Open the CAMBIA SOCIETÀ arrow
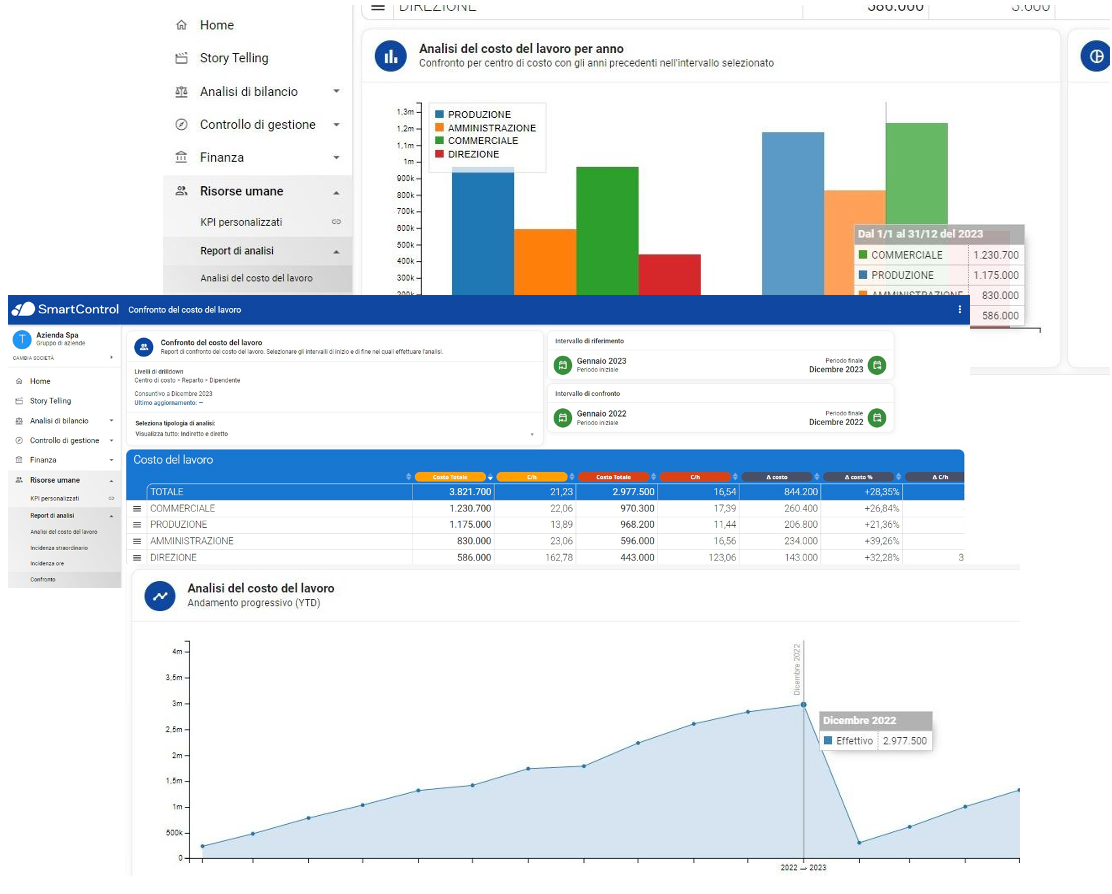The image size is (1112, 894). tap(111, 358)
